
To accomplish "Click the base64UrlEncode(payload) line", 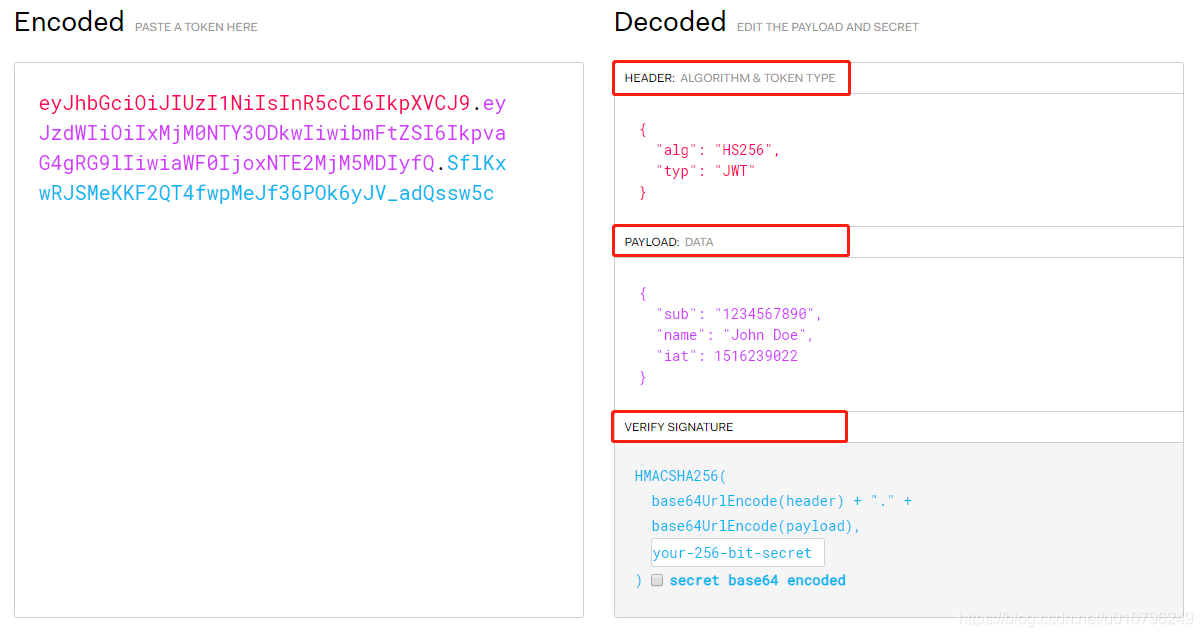I will tap(756, 526).
